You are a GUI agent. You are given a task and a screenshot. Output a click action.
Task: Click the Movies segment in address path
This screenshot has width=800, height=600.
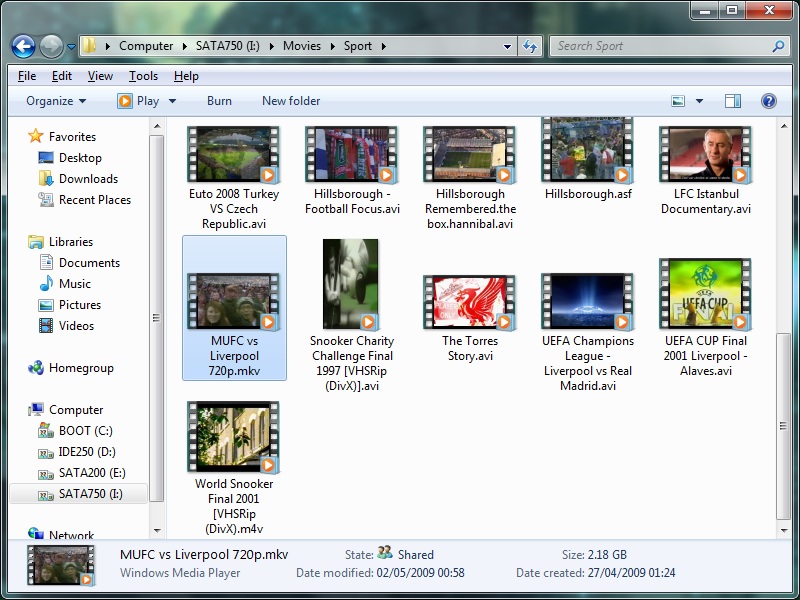coord(302,46)
